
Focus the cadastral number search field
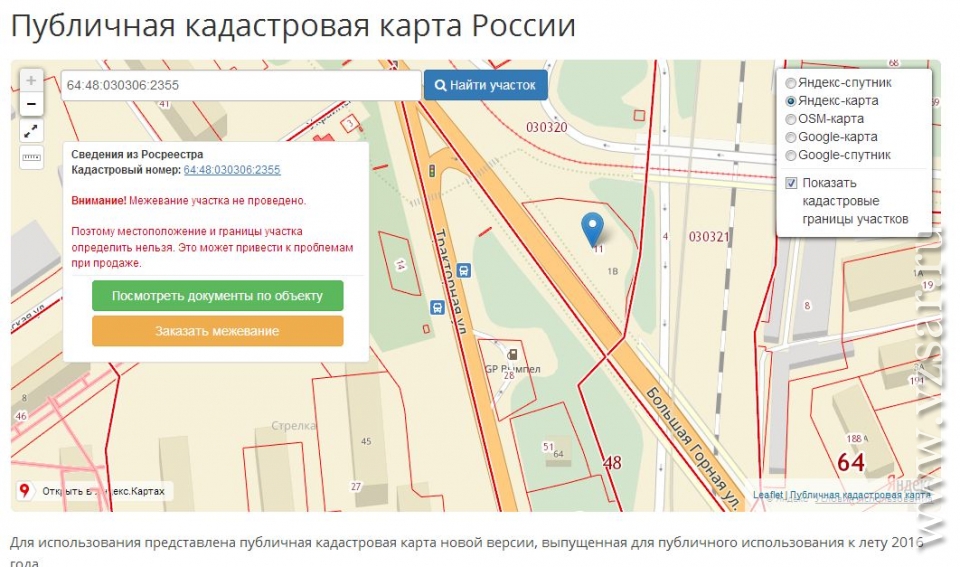(241, 85)
